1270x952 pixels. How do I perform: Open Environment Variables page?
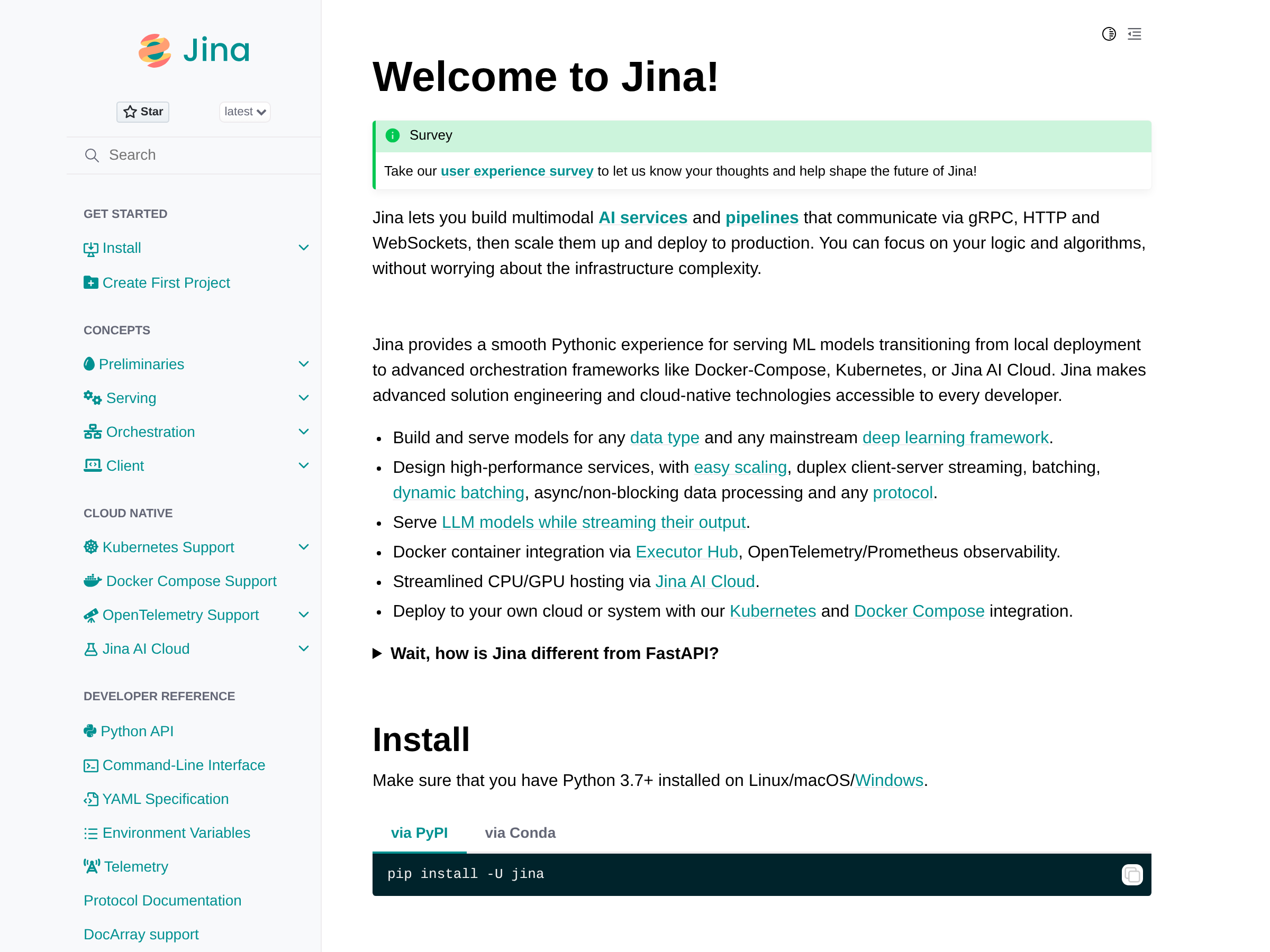[x=176, y=833]
